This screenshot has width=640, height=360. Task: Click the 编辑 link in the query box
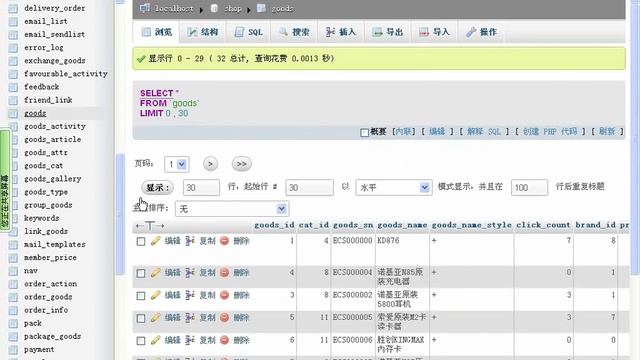click(x=437, y=131)
